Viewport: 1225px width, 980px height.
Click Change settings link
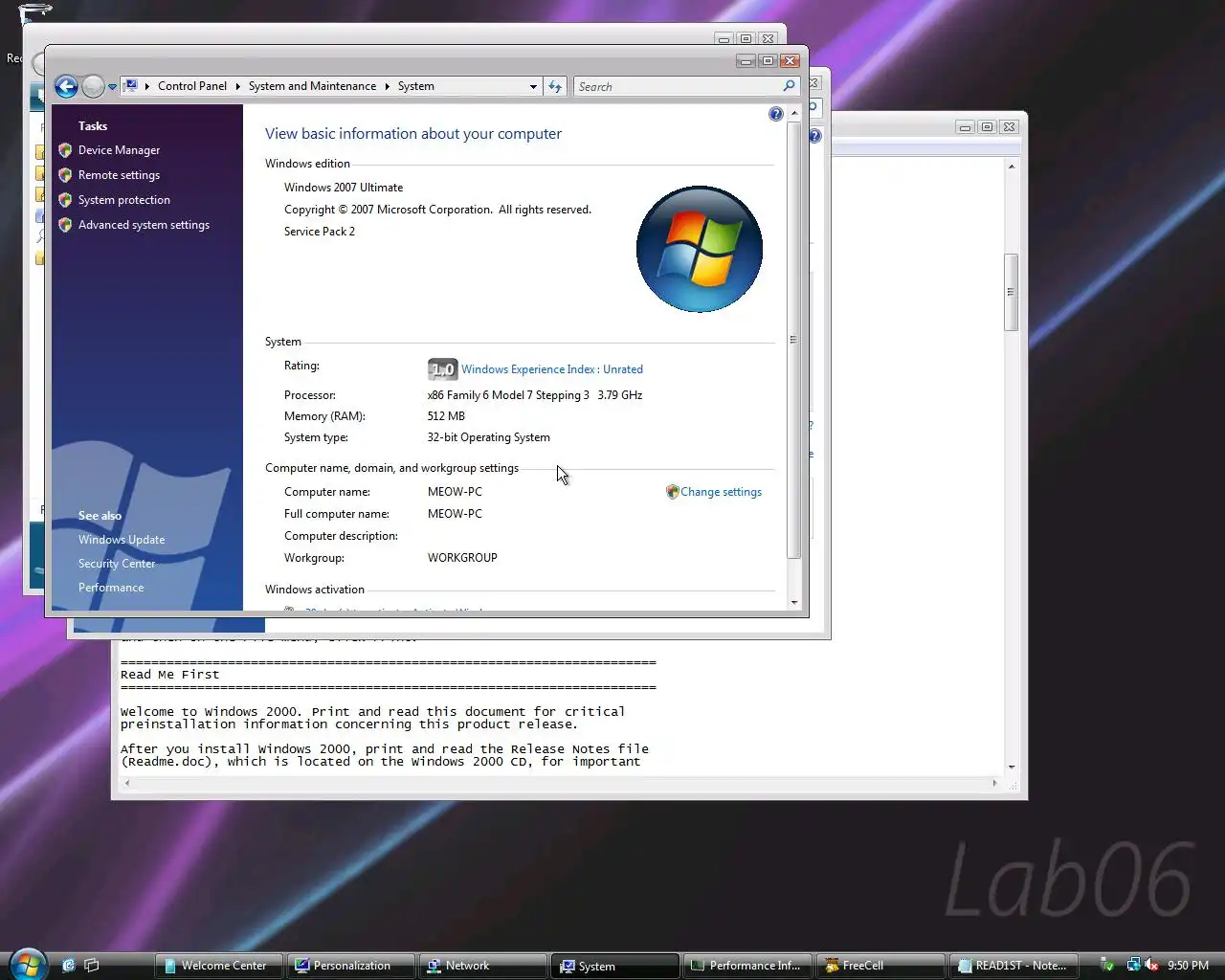pos(721,492)
